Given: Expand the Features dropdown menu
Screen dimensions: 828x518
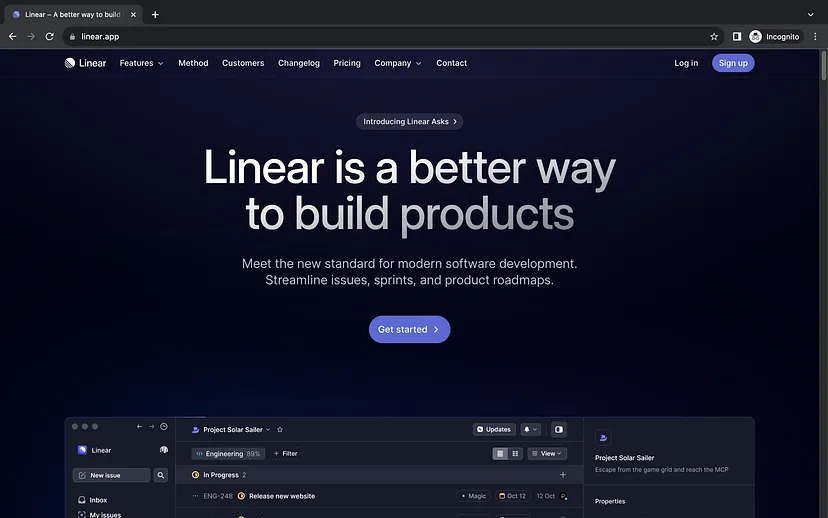Looking at the screenshot, I should pyautogui.click(x=141, y=63).
